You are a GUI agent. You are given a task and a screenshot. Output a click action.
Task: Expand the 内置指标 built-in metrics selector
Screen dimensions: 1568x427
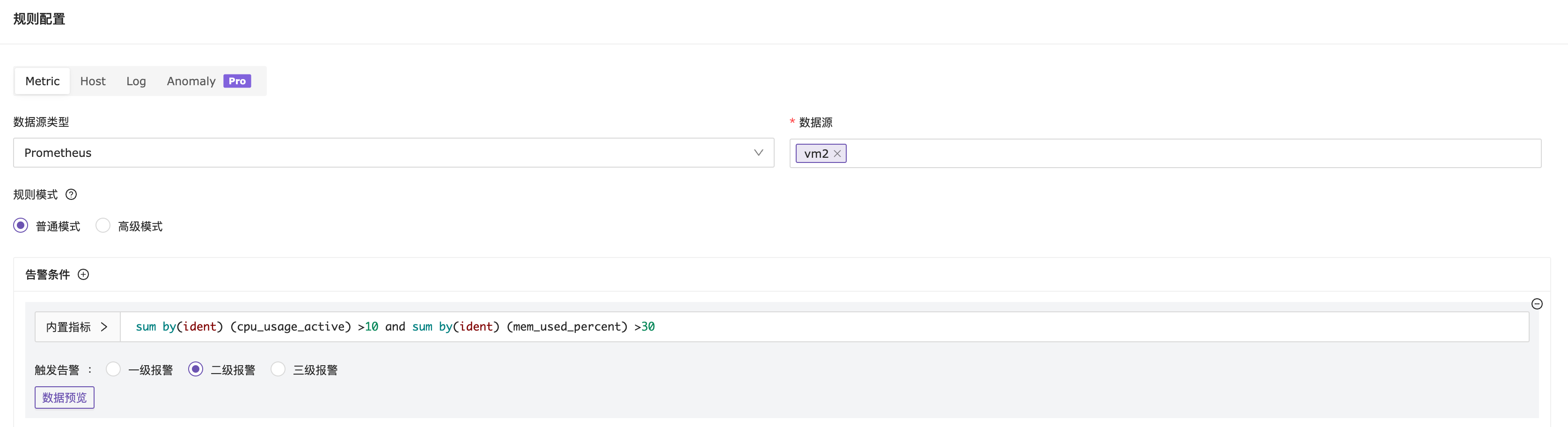point(77,327)
